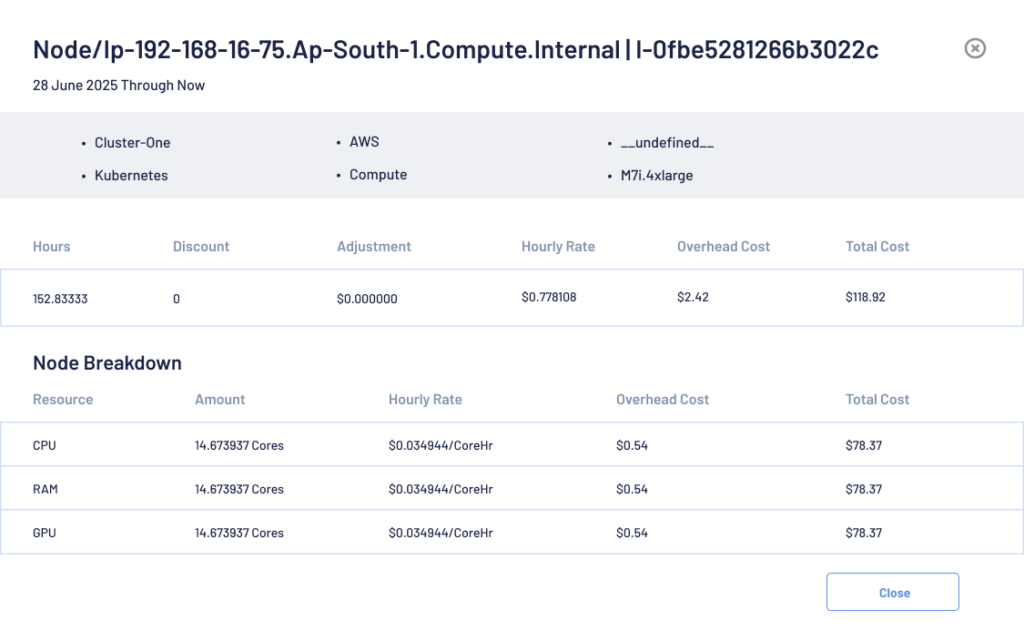Click the 152.83333 hours value
This screenshot has height=641, width=1024.
coord(60,298)
